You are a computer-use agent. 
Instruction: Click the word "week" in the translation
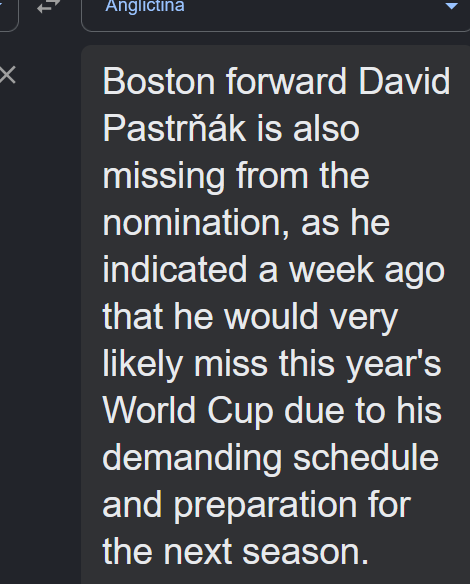point(331,270)
